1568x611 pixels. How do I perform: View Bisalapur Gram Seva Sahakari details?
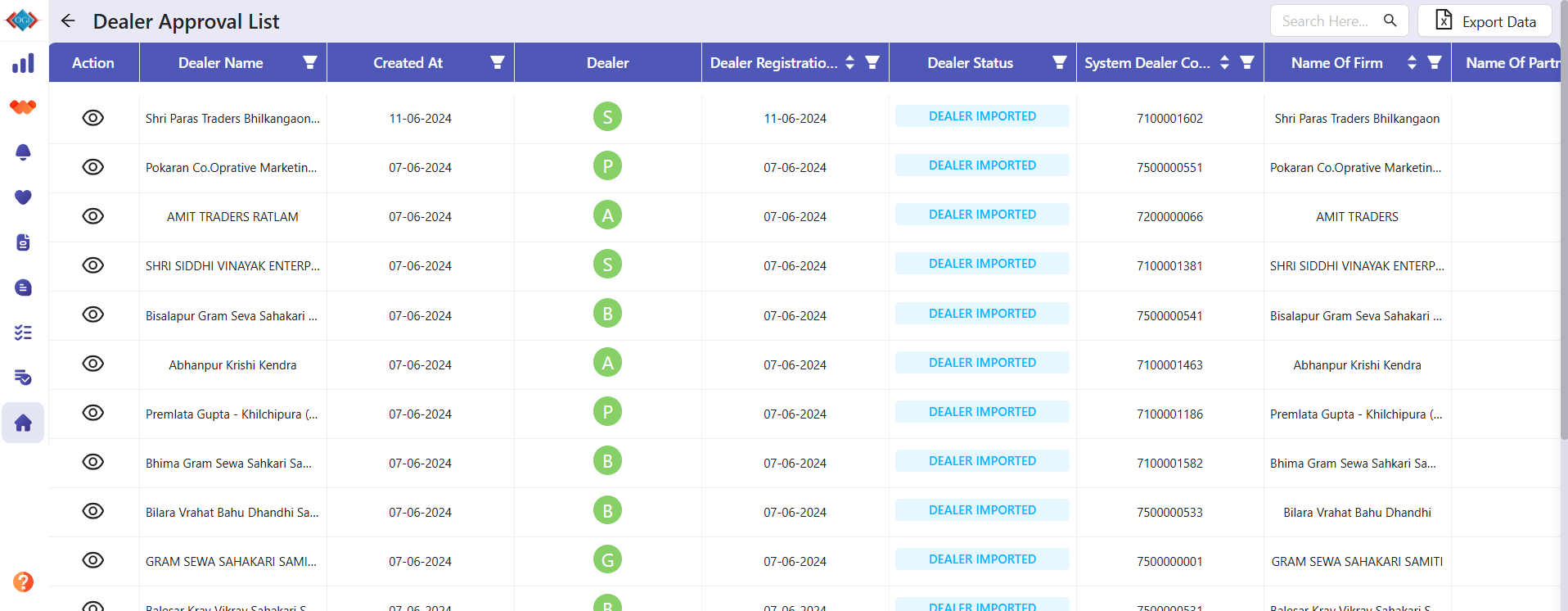(x=93, y=315)
